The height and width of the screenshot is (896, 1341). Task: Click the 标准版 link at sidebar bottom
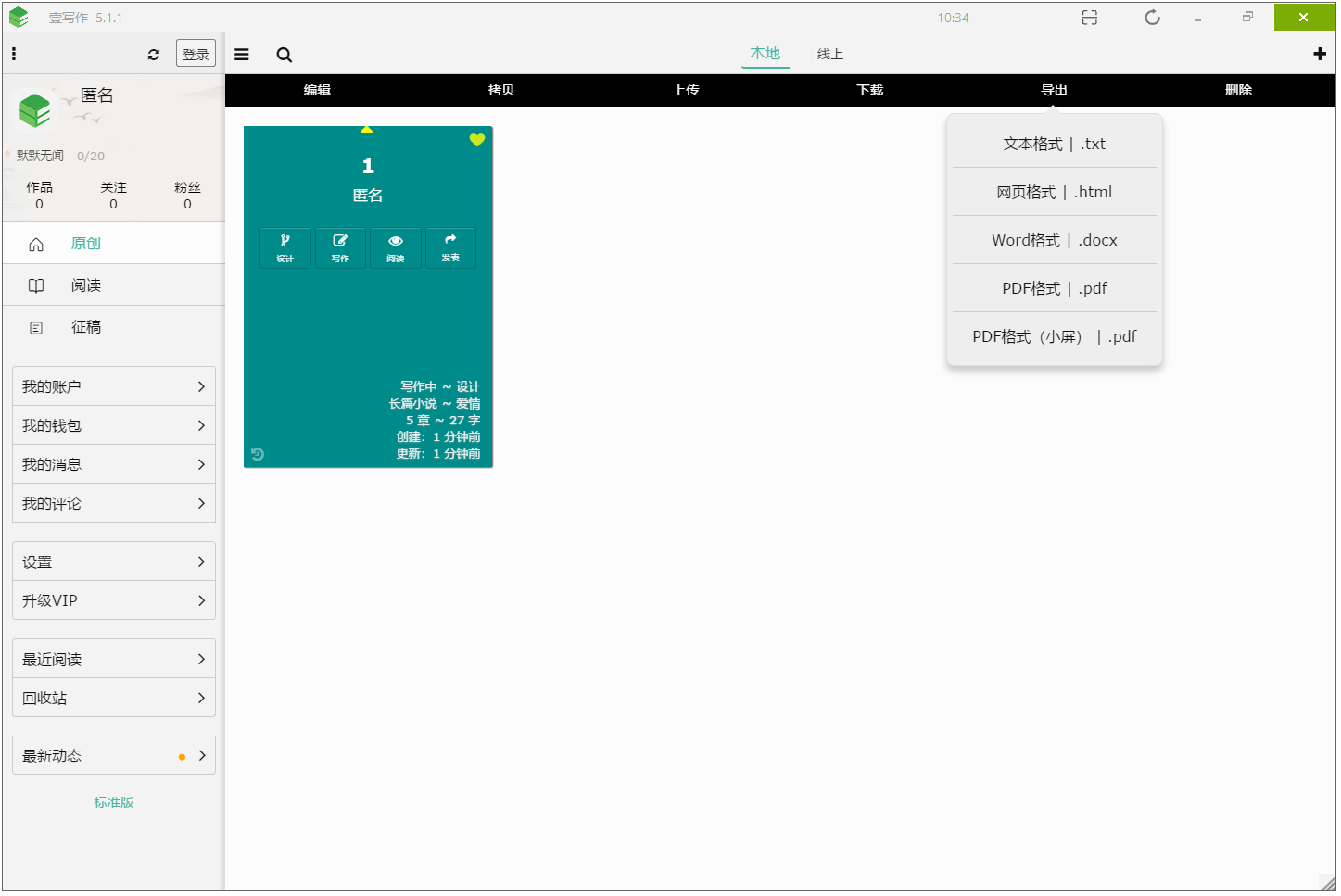(114, 802)
